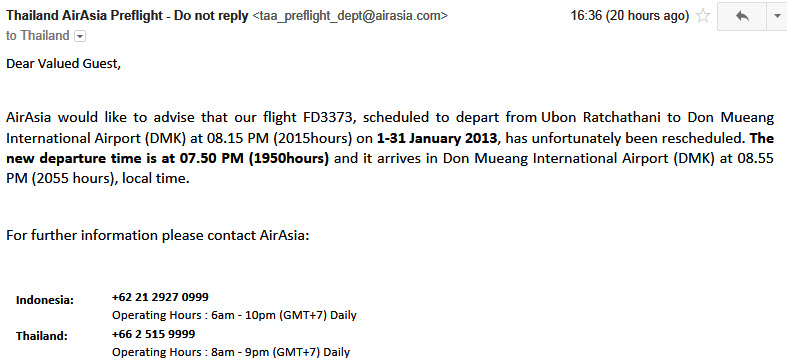This screenshot has width=787, height=362.
Task: Click the 'Indonesia:' label
Action: (x=45, y=300)
